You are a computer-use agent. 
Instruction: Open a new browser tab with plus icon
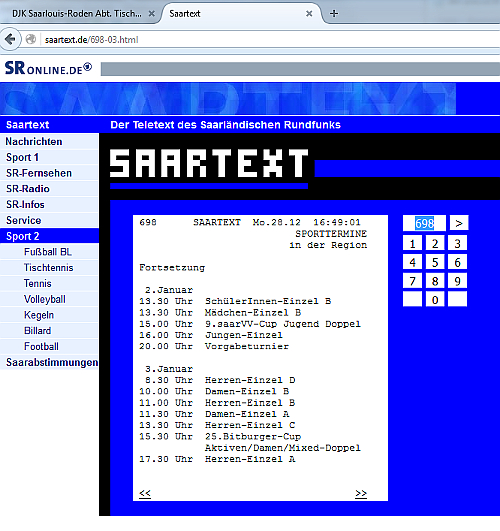(x=334, y=14)
